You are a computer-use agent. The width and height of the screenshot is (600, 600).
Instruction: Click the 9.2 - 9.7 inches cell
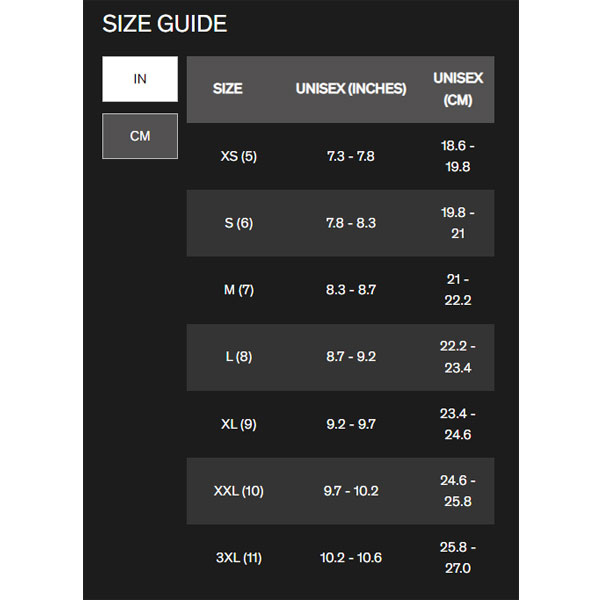tap(351, 424)
